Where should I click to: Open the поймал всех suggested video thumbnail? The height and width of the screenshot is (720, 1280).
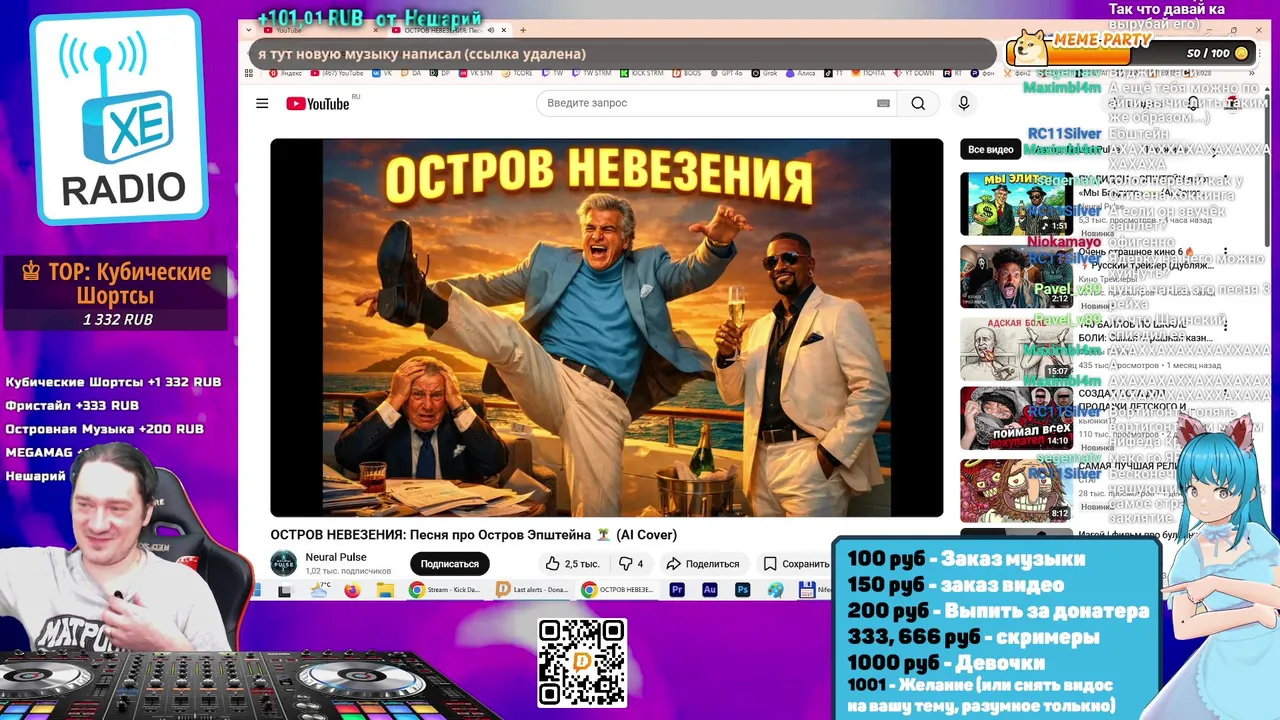(x=1016, y=418)
